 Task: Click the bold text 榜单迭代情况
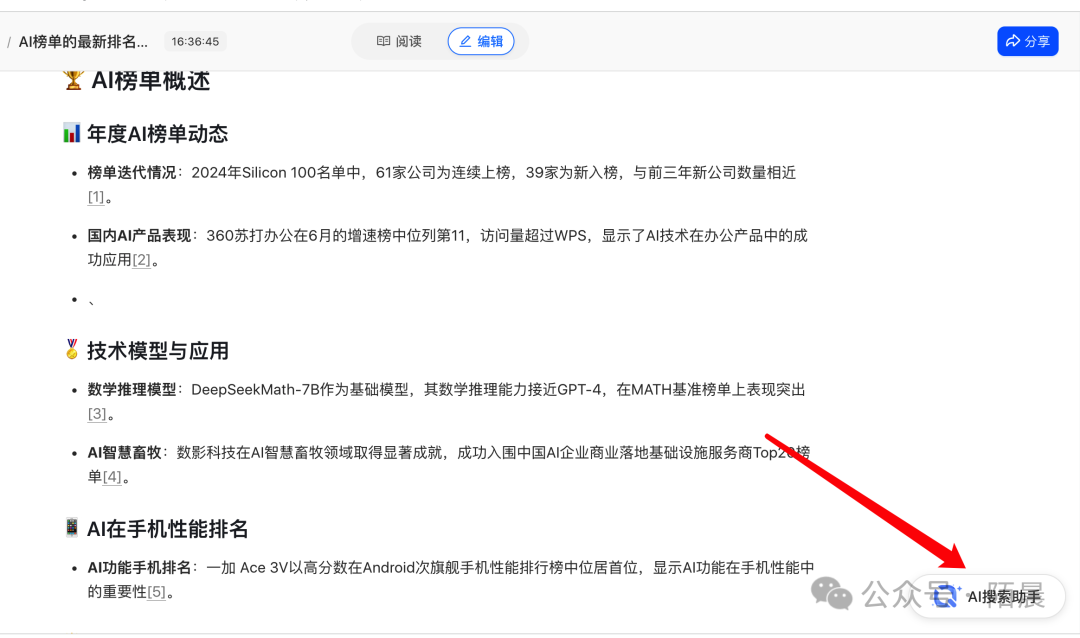[x=132, y=172]
